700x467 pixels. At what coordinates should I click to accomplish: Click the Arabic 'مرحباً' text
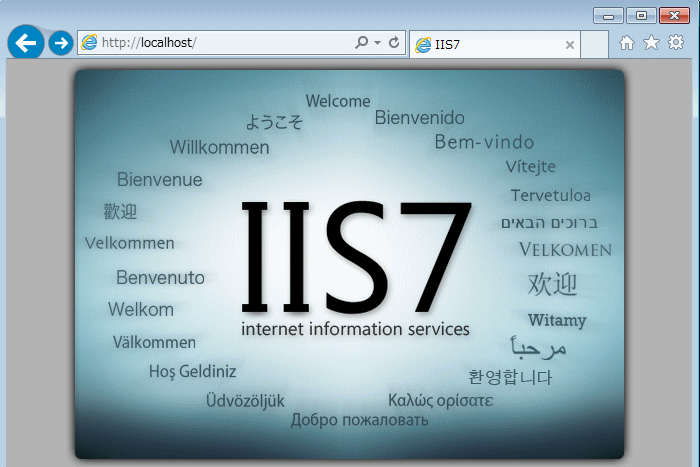(x=538, y=347)
